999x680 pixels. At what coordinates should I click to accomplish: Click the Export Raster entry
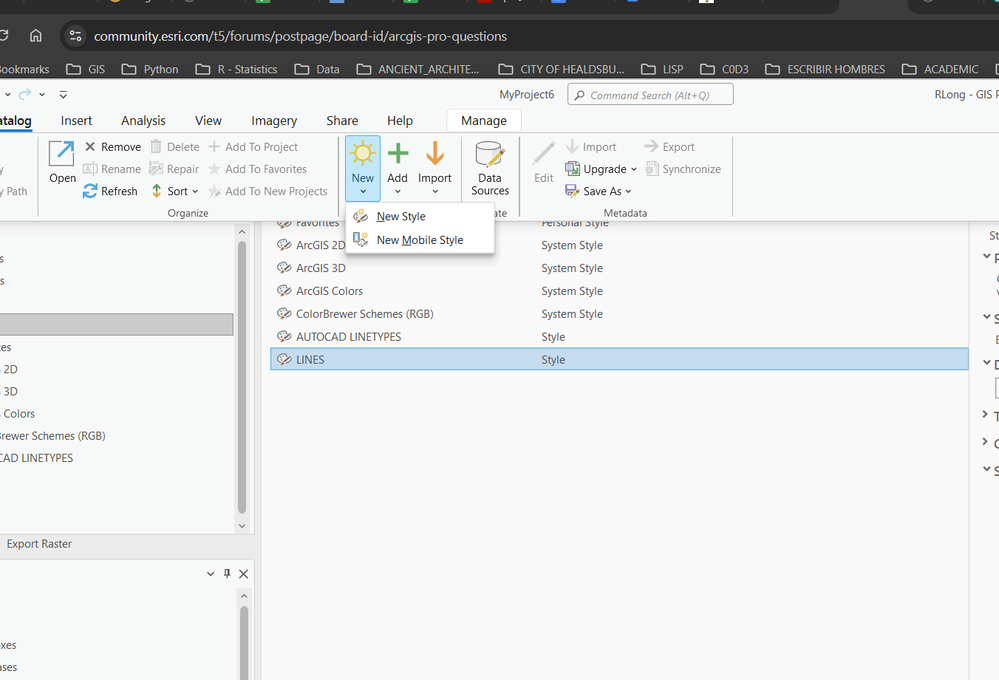pos(39,544)
